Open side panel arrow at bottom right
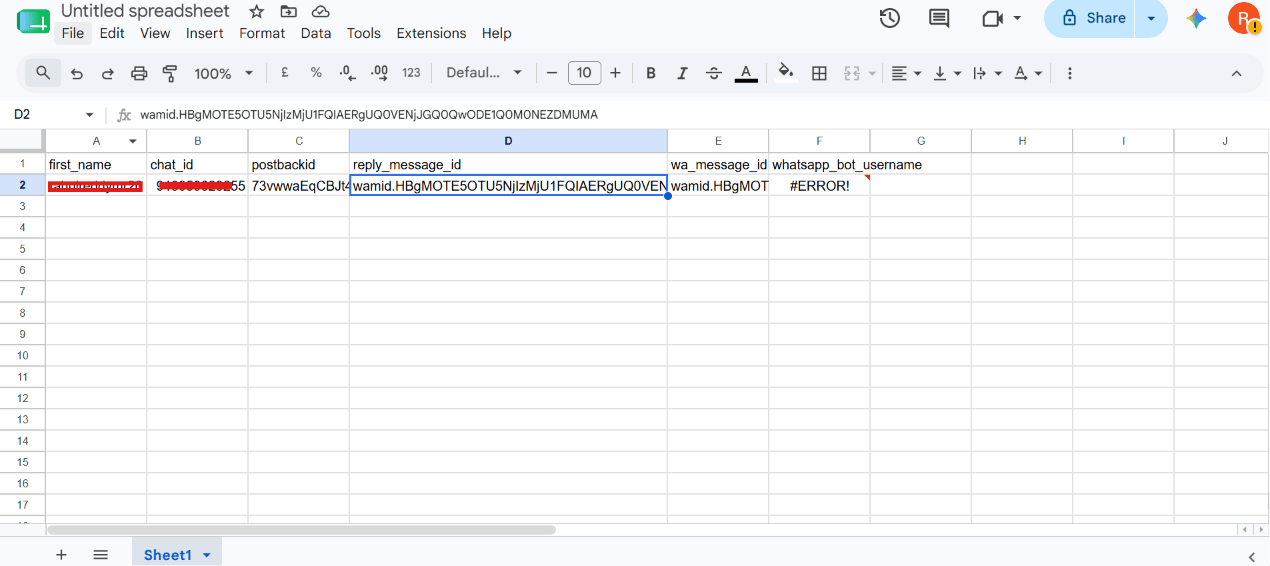1270x566 pixels. click(1252, 556)
